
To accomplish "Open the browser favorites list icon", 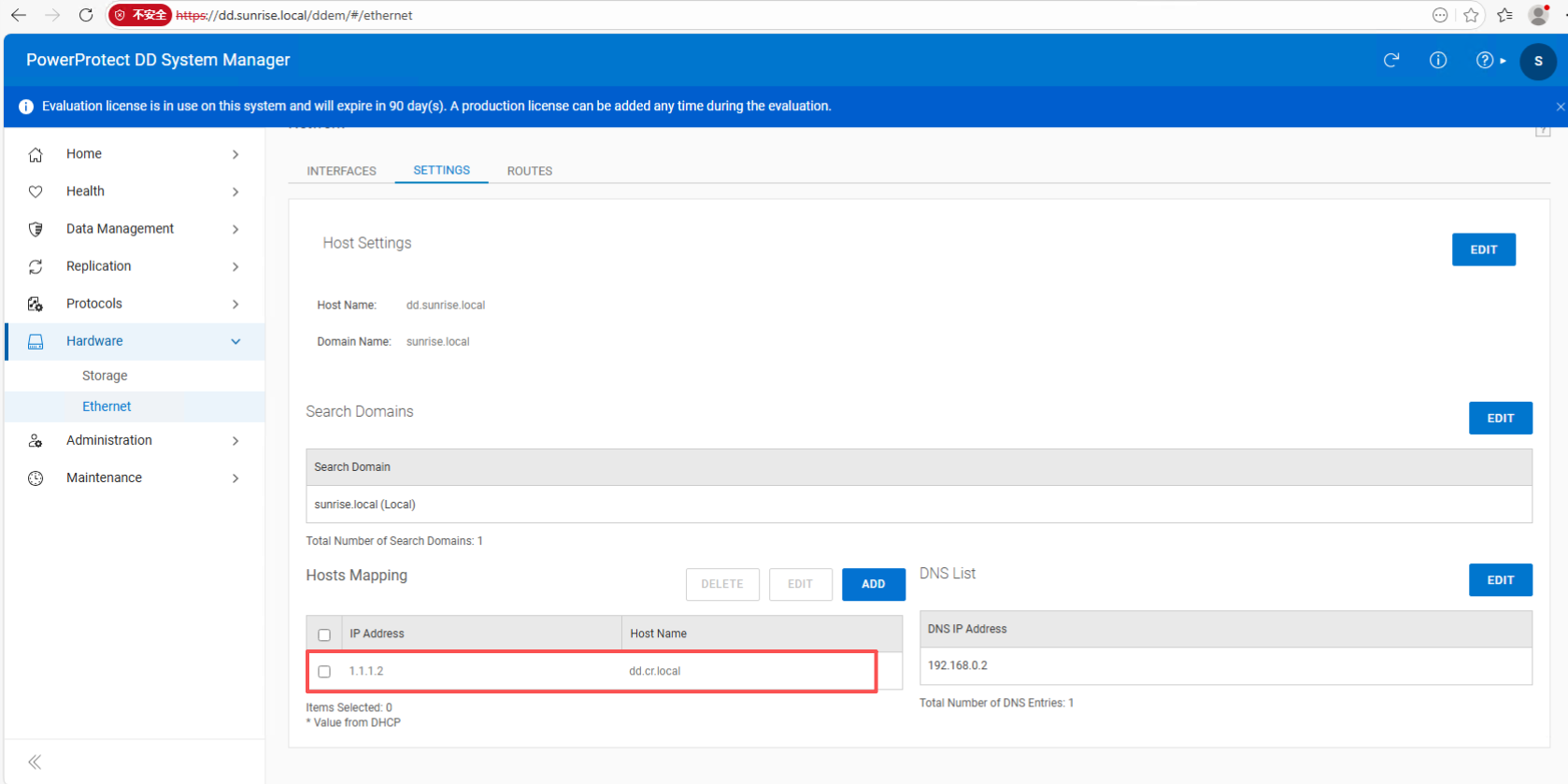I will coord(1504,15).
